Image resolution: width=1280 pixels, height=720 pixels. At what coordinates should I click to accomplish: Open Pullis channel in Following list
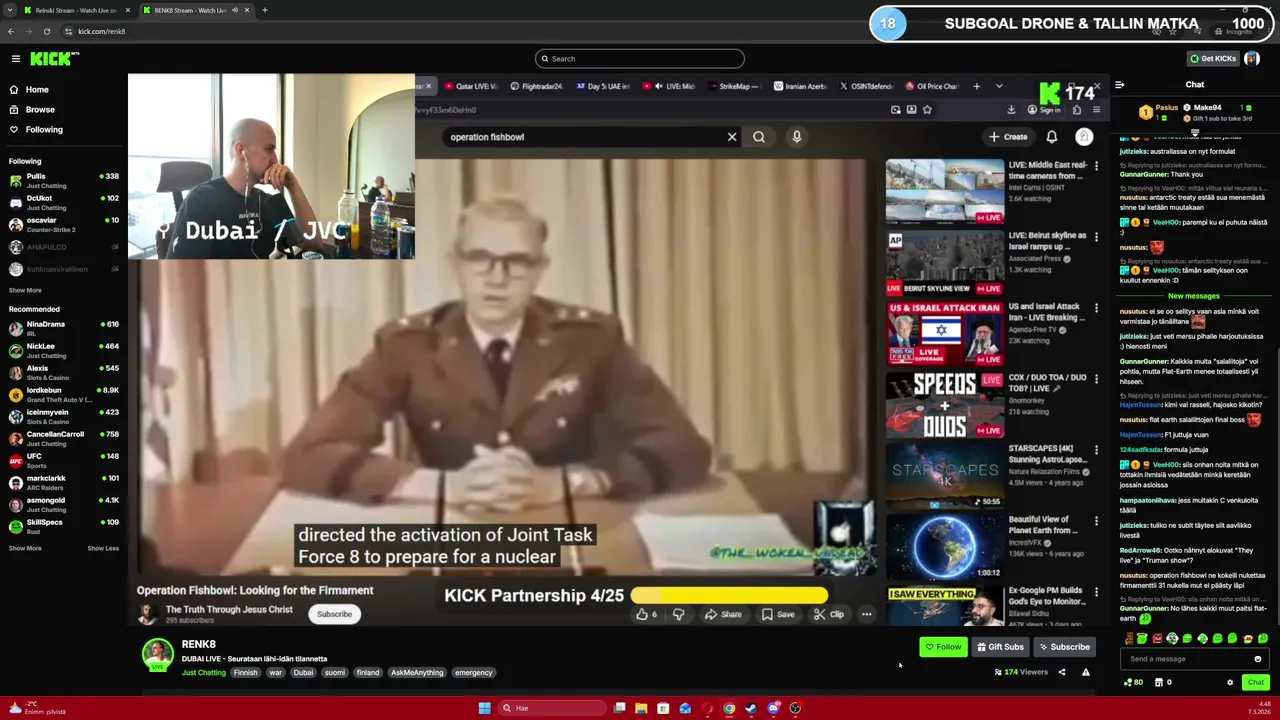(64, 180)
